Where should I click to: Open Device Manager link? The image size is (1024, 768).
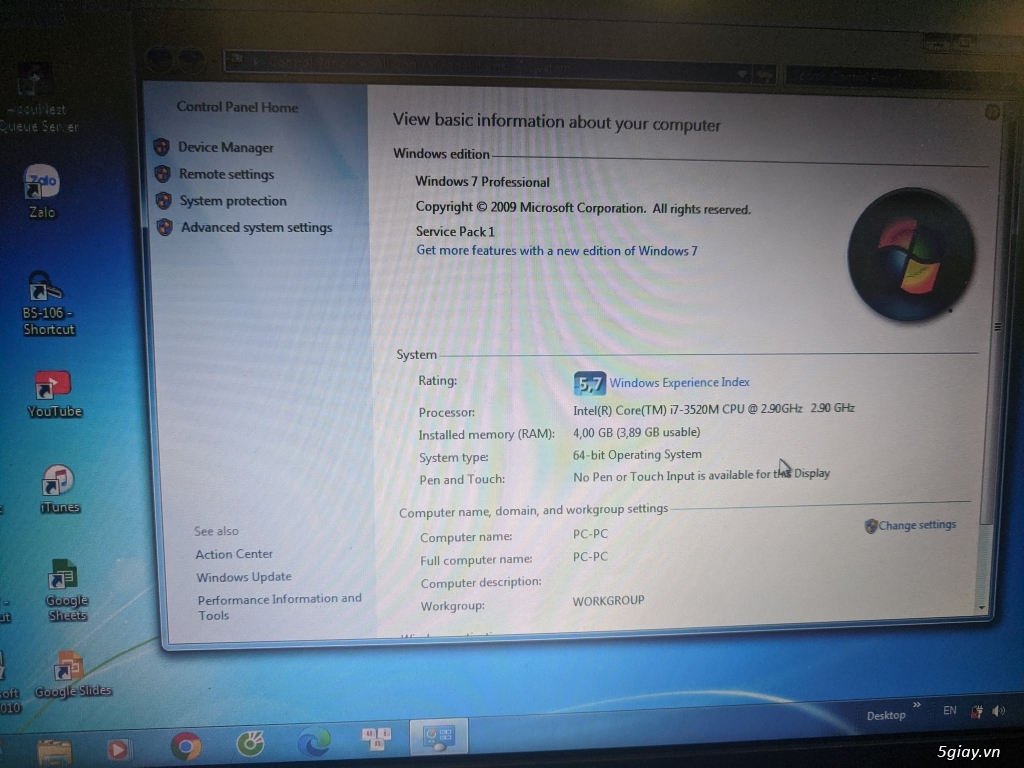pos(225,148)
